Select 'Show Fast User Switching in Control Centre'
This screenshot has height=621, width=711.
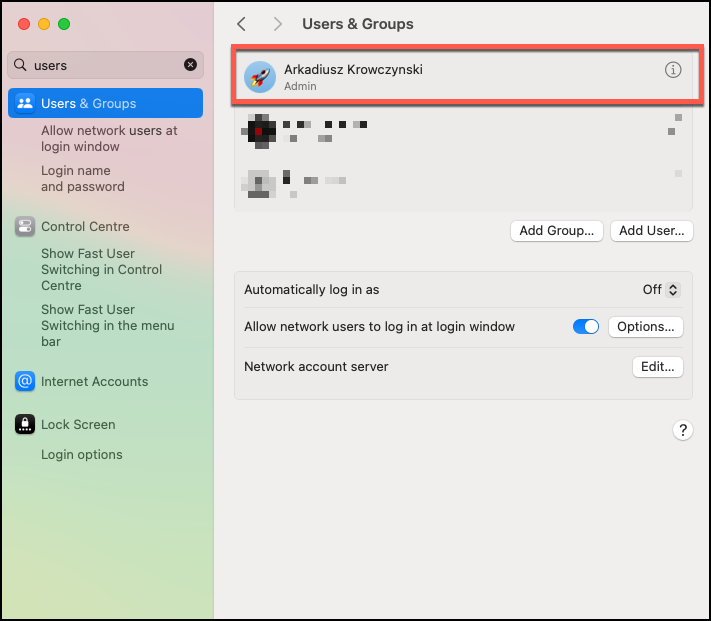(x=101, y=270)
